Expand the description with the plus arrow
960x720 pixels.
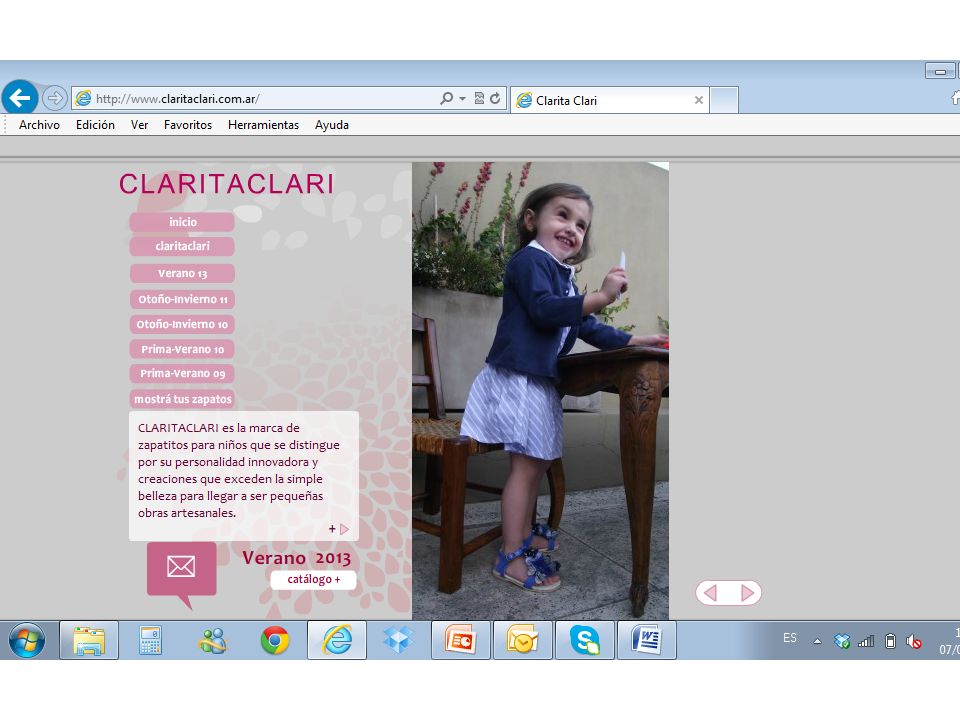[339, 529]
